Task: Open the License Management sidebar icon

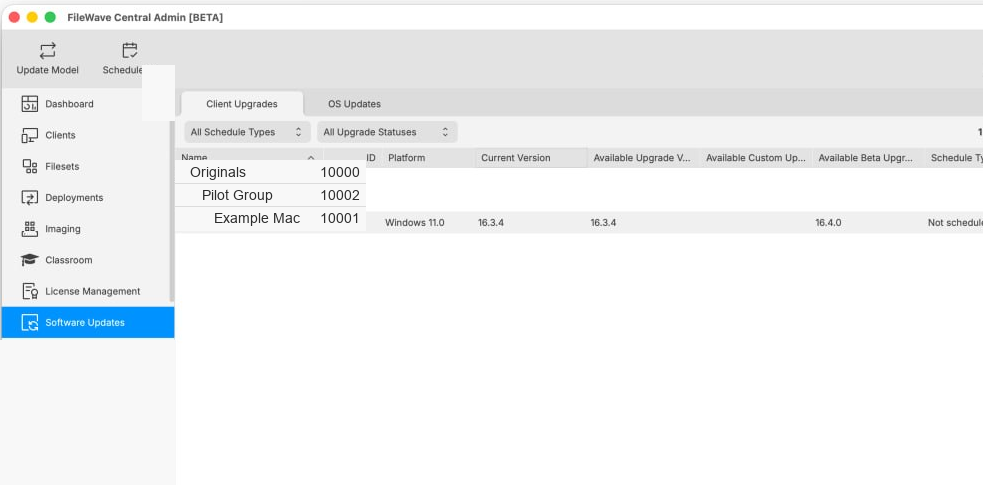Action: coord(29,291)
